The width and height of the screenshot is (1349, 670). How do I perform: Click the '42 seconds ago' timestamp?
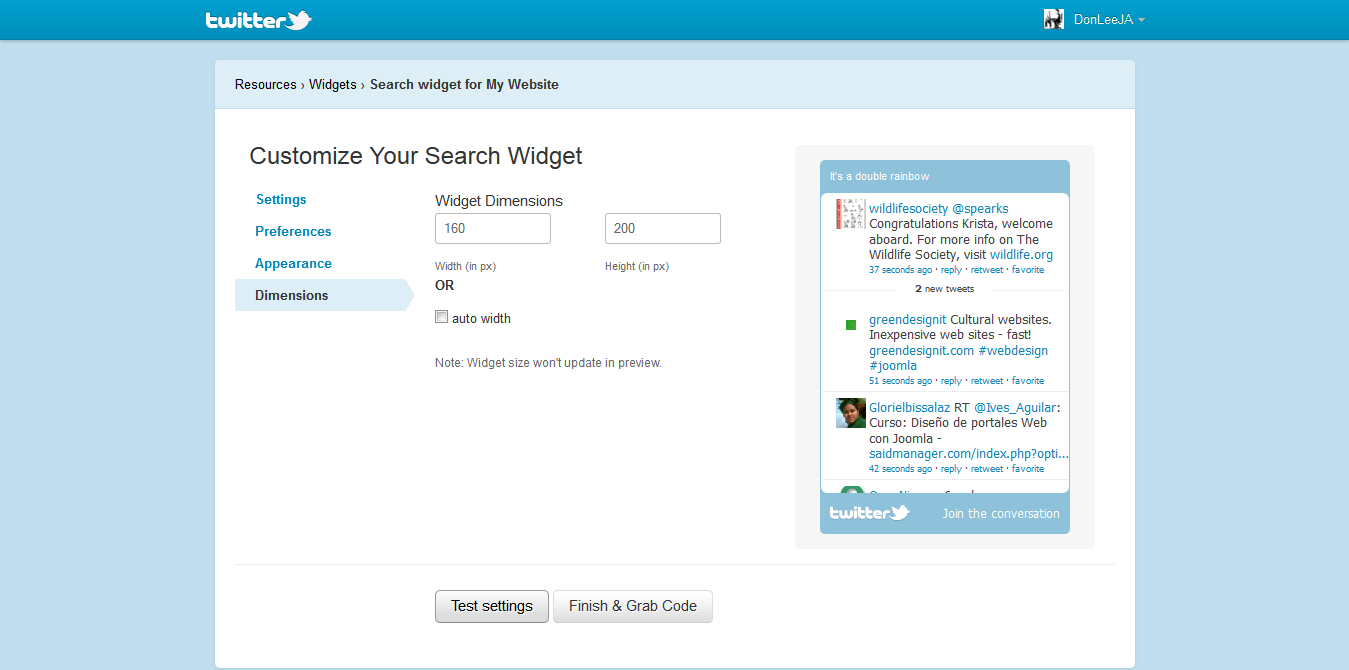(900, 469)
